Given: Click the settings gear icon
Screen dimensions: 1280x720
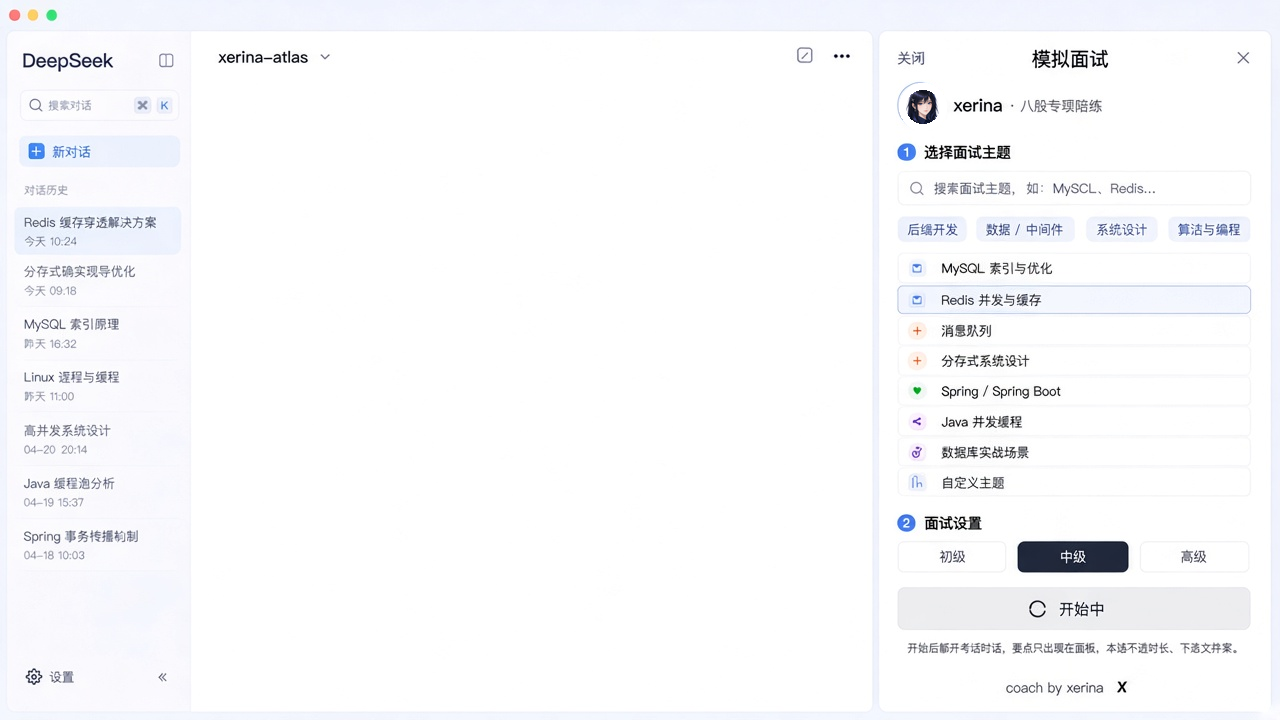Looking at the screenshot, I should click(x=34, y=677).
